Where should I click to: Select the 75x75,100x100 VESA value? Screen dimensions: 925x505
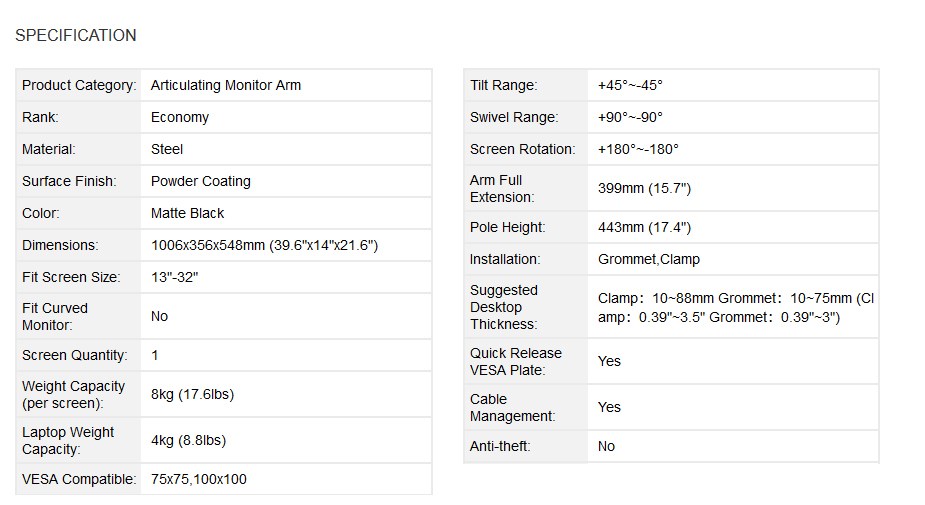pyautogui.click(x=199, y=479)
